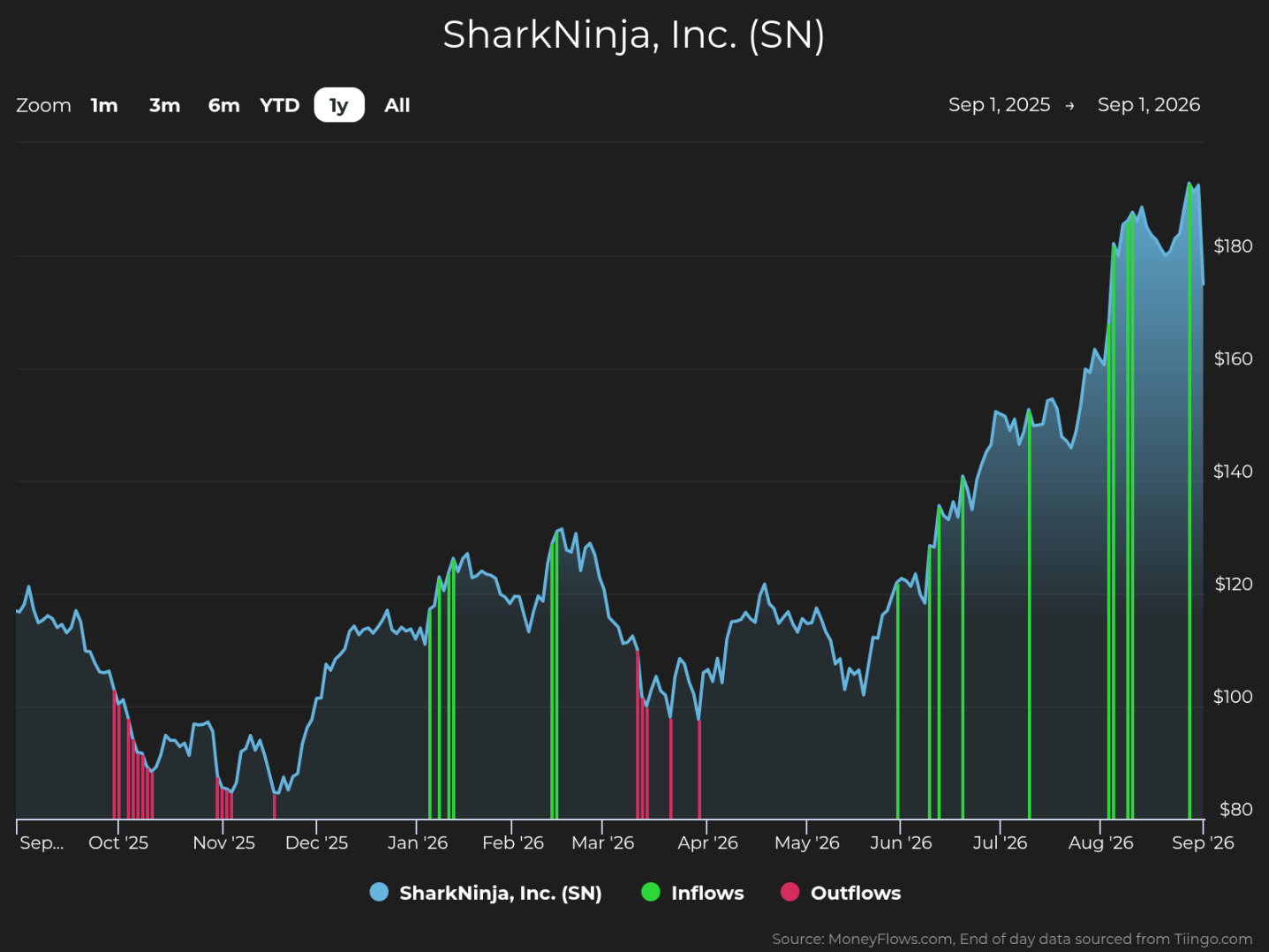The image size is (1269, 952).
Task: Choose the 1y zoom option
Action: (339, 105)
